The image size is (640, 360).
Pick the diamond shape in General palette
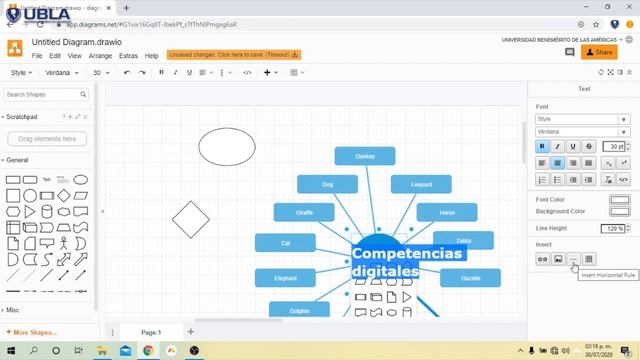(64, 196)
